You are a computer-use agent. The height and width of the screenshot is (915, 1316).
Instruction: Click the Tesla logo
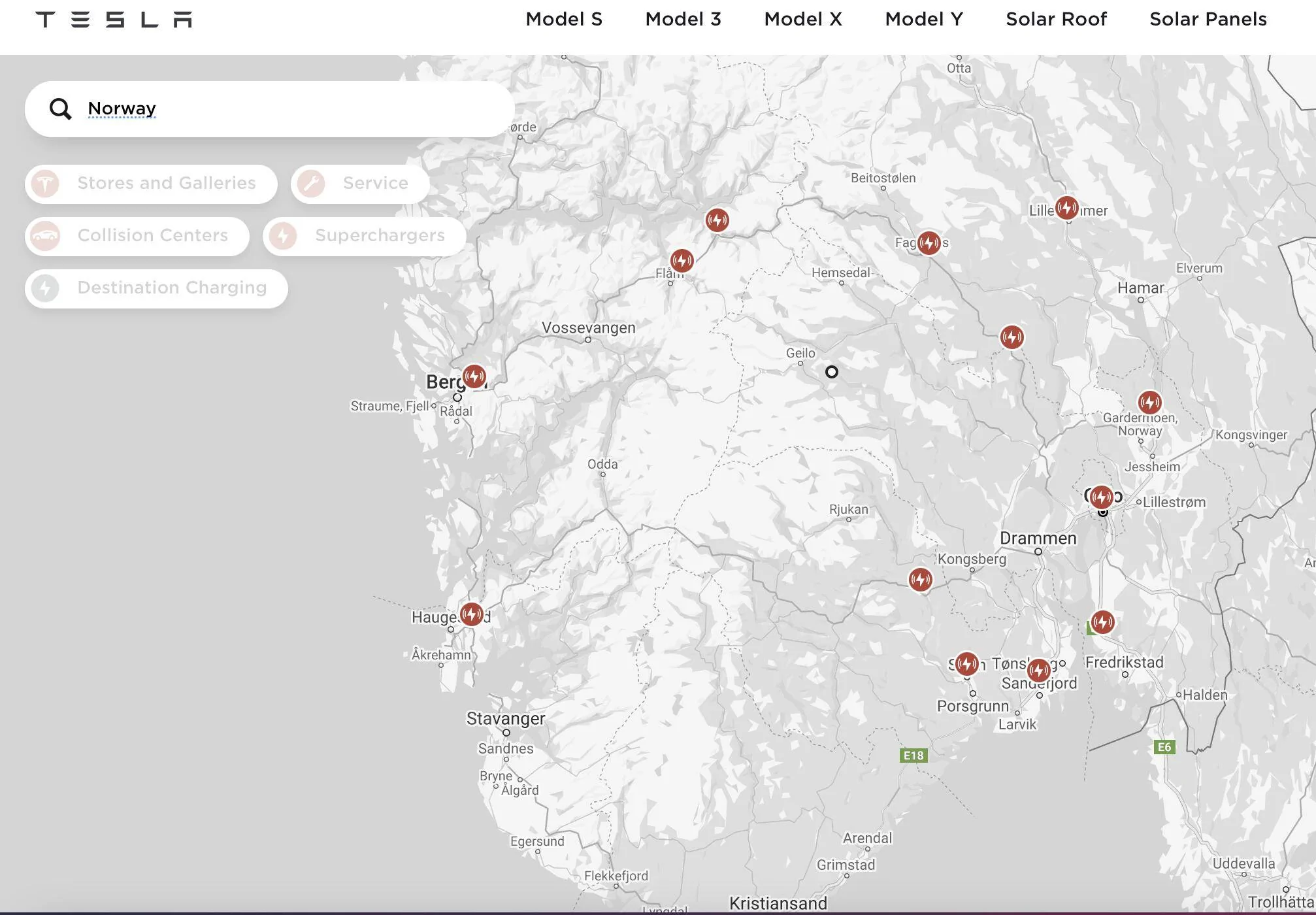(114, 20)
